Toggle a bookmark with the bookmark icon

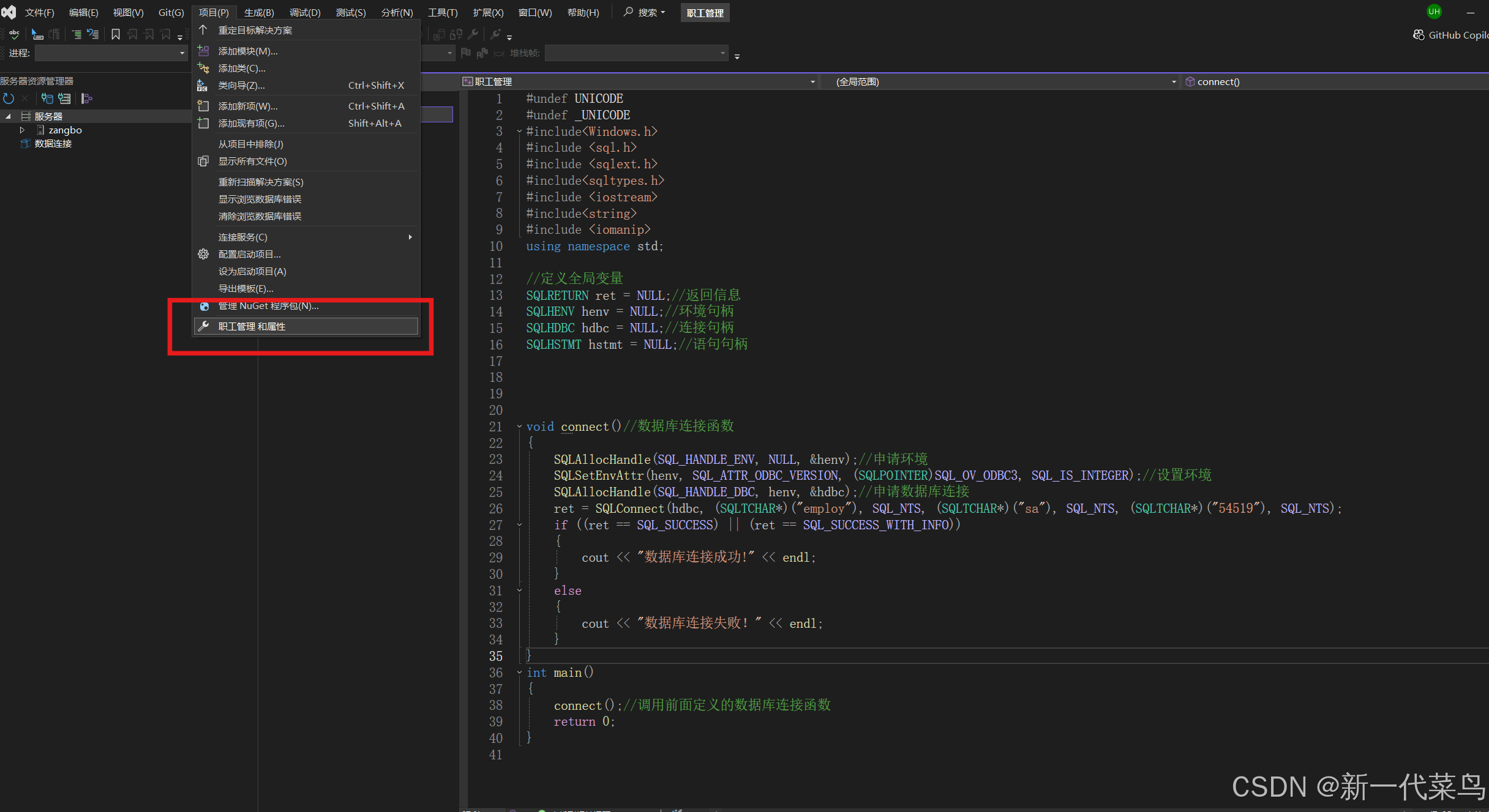pos(116,34)
